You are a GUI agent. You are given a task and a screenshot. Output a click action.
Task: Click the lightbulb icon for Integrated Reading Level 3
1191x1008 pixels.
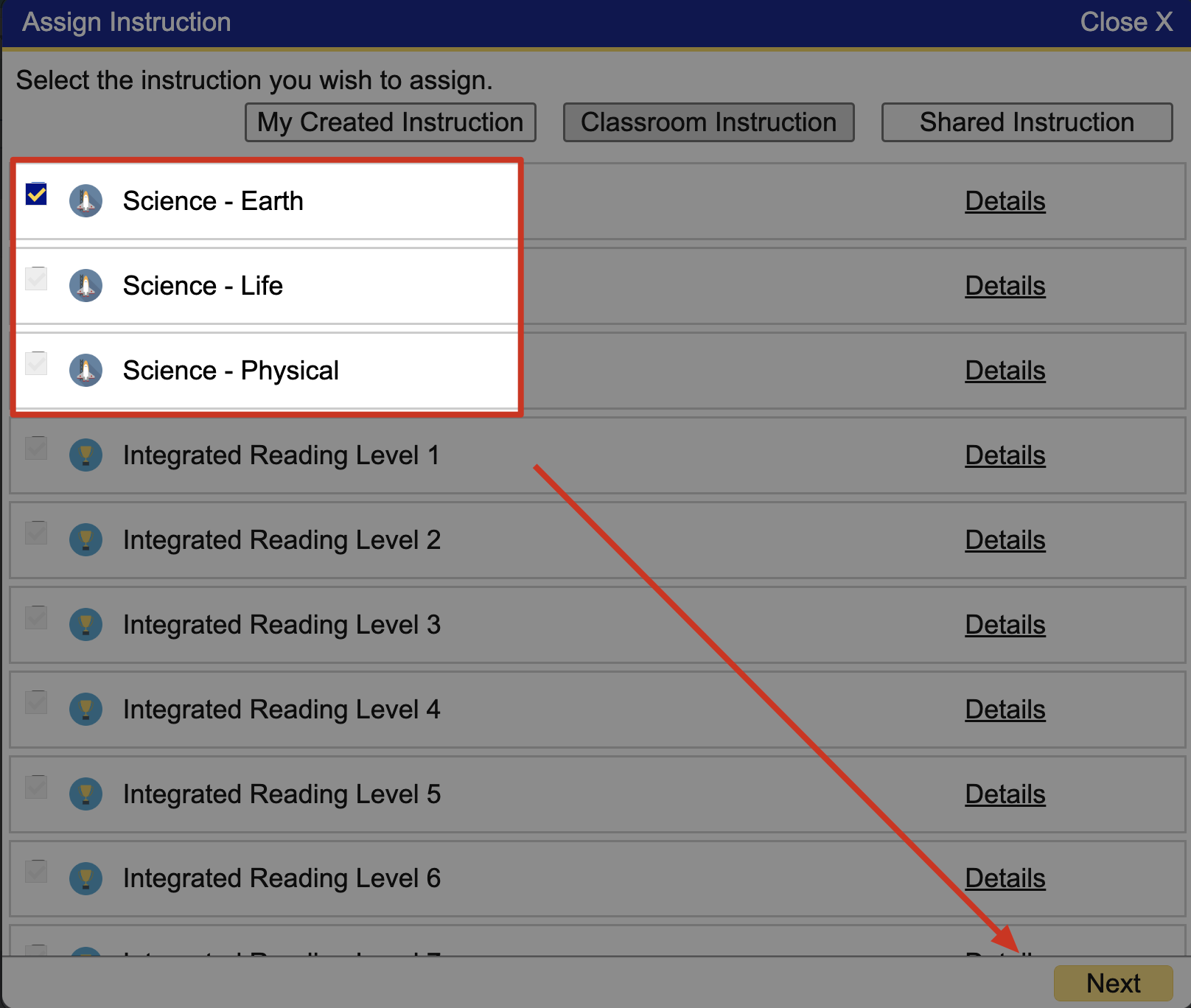click(86, 624)
